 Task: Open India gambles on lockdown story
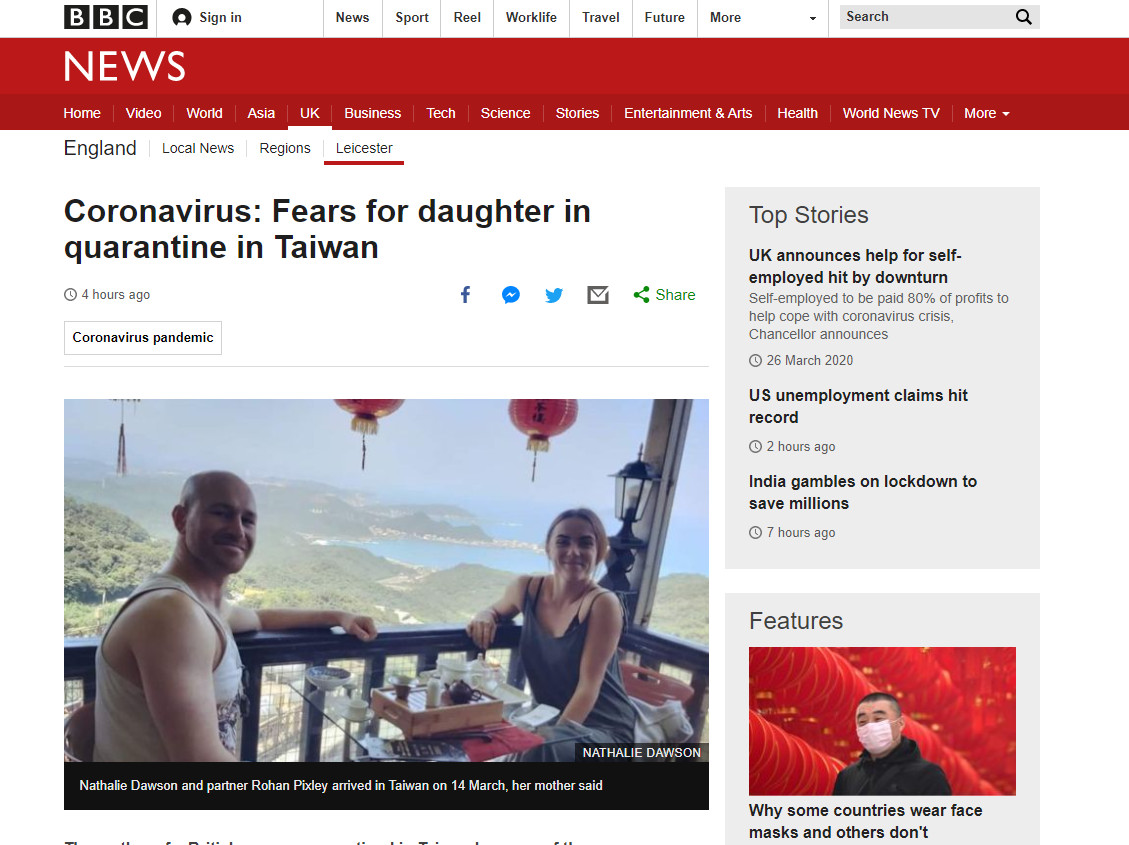(863, 492)
